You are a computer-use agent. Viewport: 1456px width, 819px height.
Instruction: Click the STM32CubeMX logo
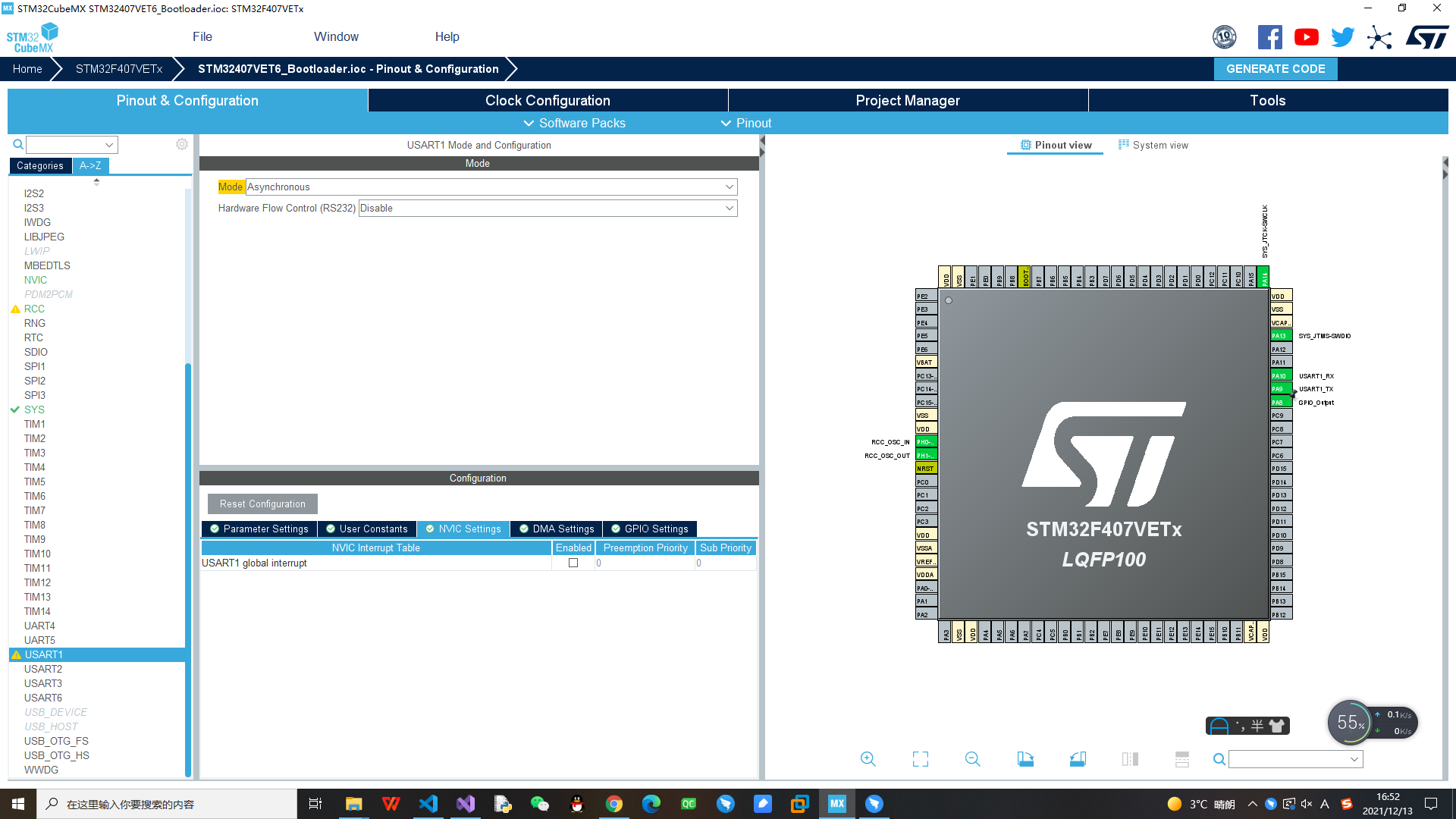pos(32,36)
